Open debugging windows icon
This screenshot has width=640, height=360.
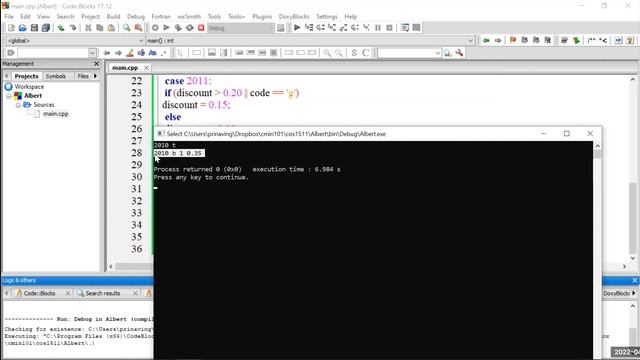(x=404, y=28)
